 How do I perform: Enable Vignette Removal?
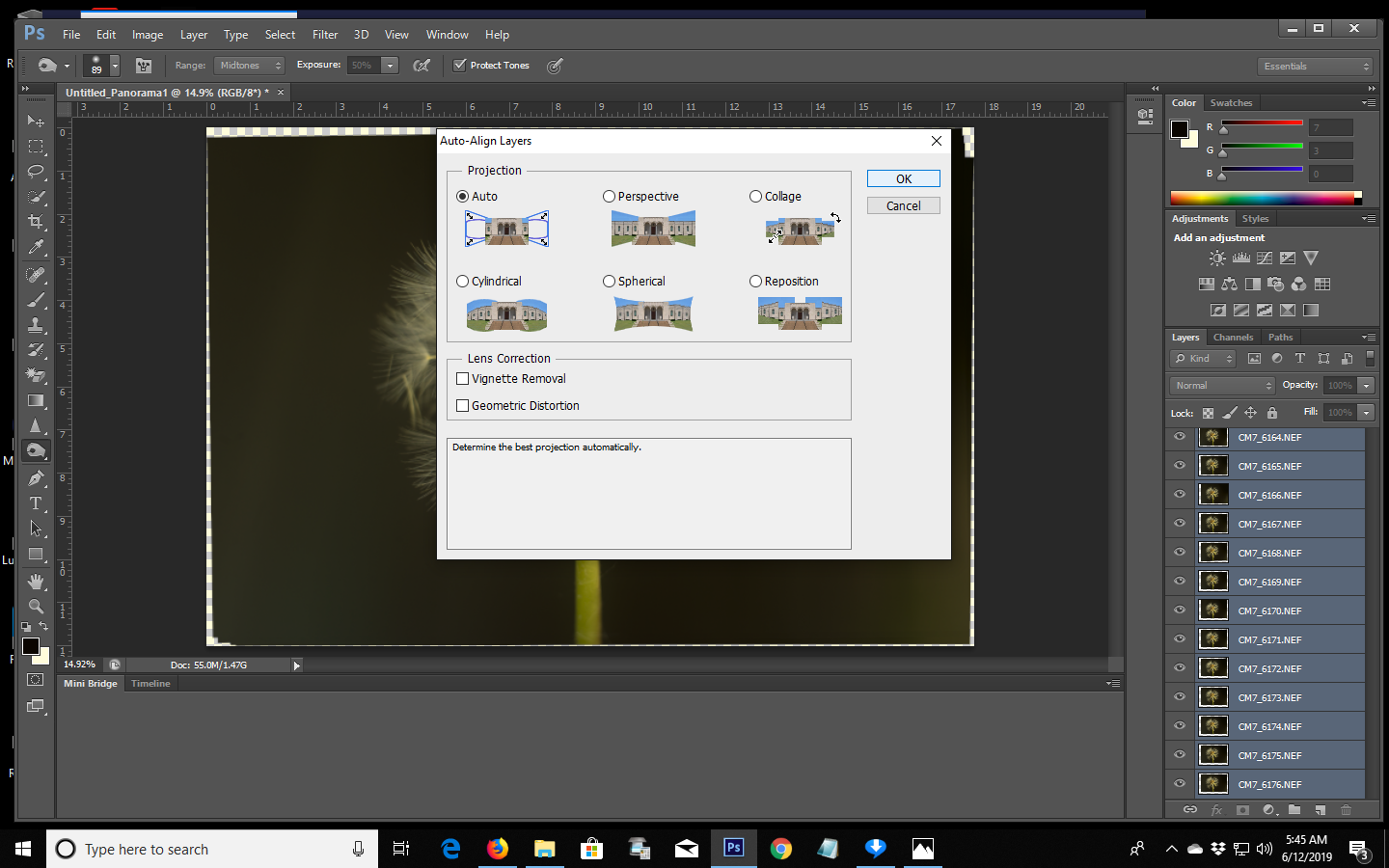pyautogui.click(x=463, y=378)
